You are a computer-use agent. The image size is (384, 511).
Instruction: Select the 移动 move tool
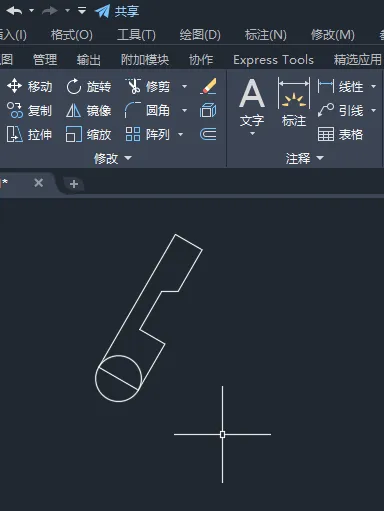click(x=29, y=87)
